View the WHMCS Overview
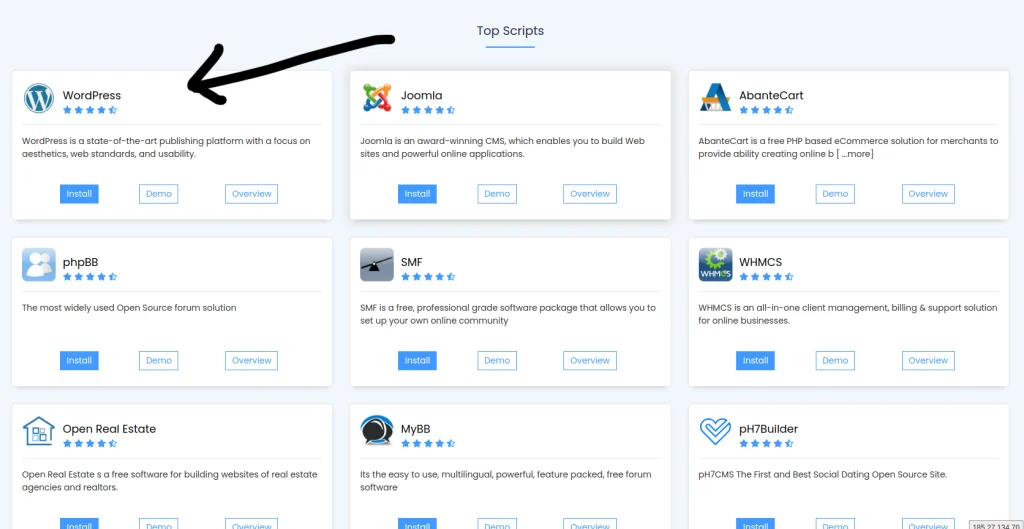Image resolution: width=1024 pixels, height=529 pixels. coord(928,361)
